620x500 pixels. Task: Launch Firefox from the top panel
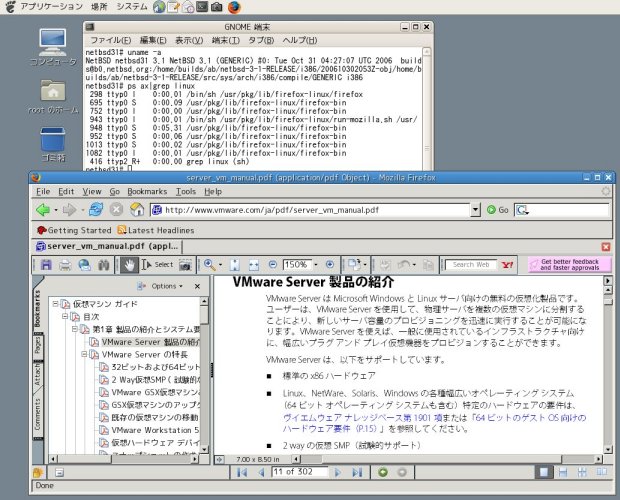(234, 7)
